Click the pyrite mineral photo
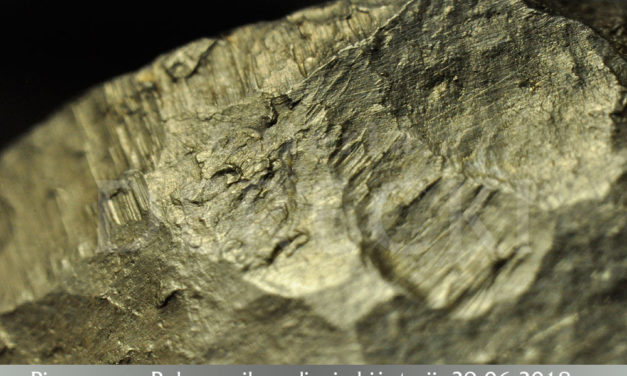This screenshot has height=376, width=627. (314, 182)
